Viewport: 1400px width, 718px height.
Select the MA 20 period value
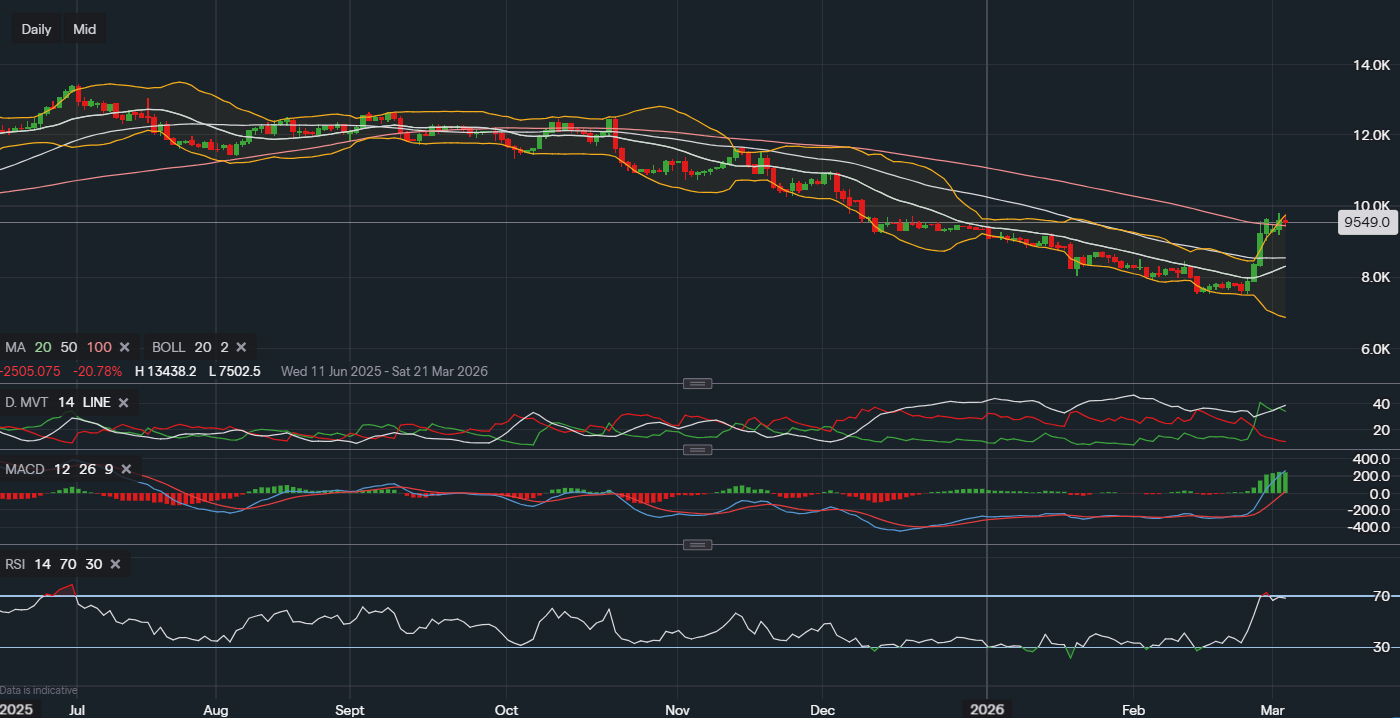coord(43,347)
